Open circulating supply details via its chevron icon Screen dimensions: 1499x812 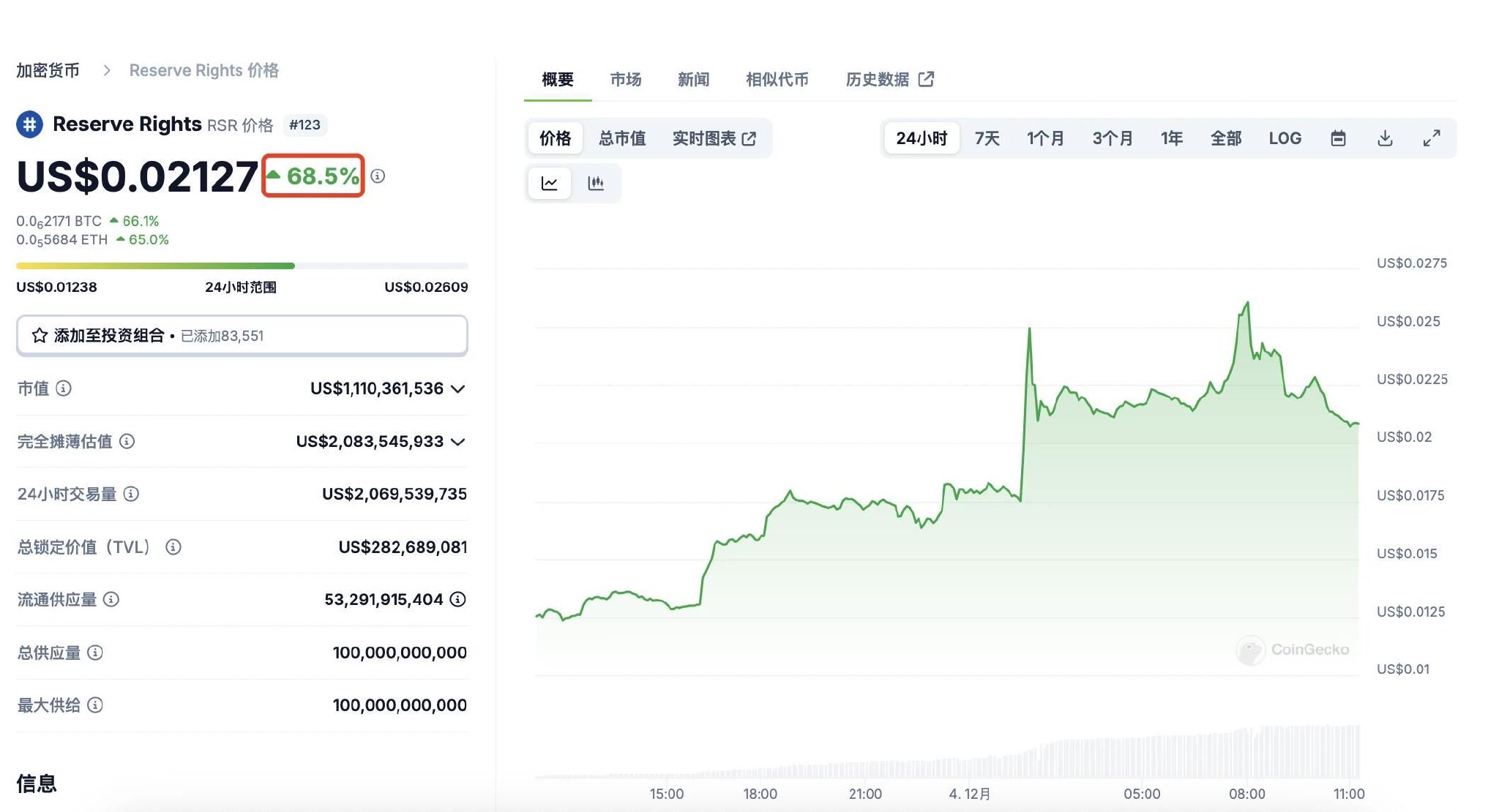(x=458, y=599)
